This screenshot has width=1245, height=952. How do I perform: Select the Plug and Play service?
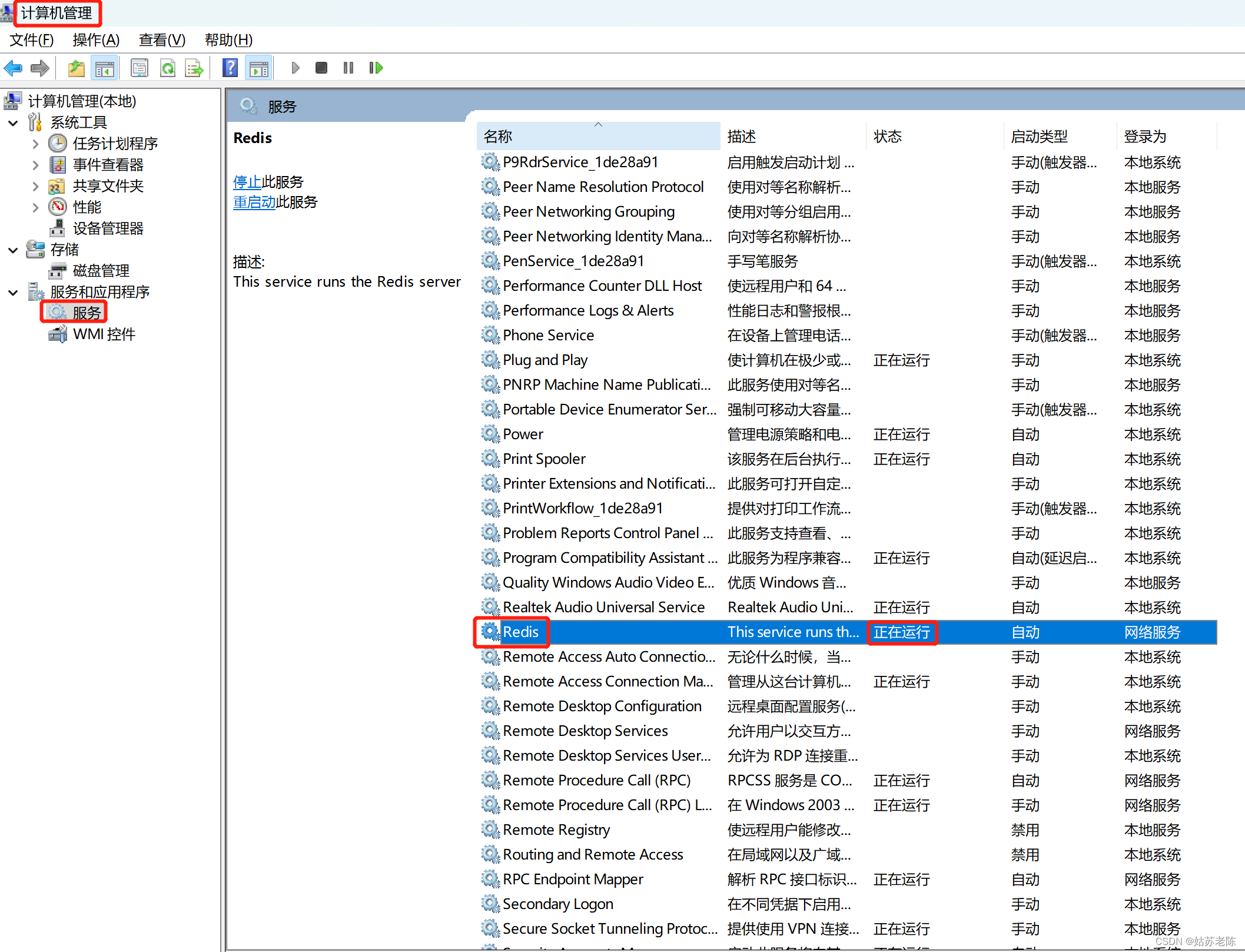846,360
